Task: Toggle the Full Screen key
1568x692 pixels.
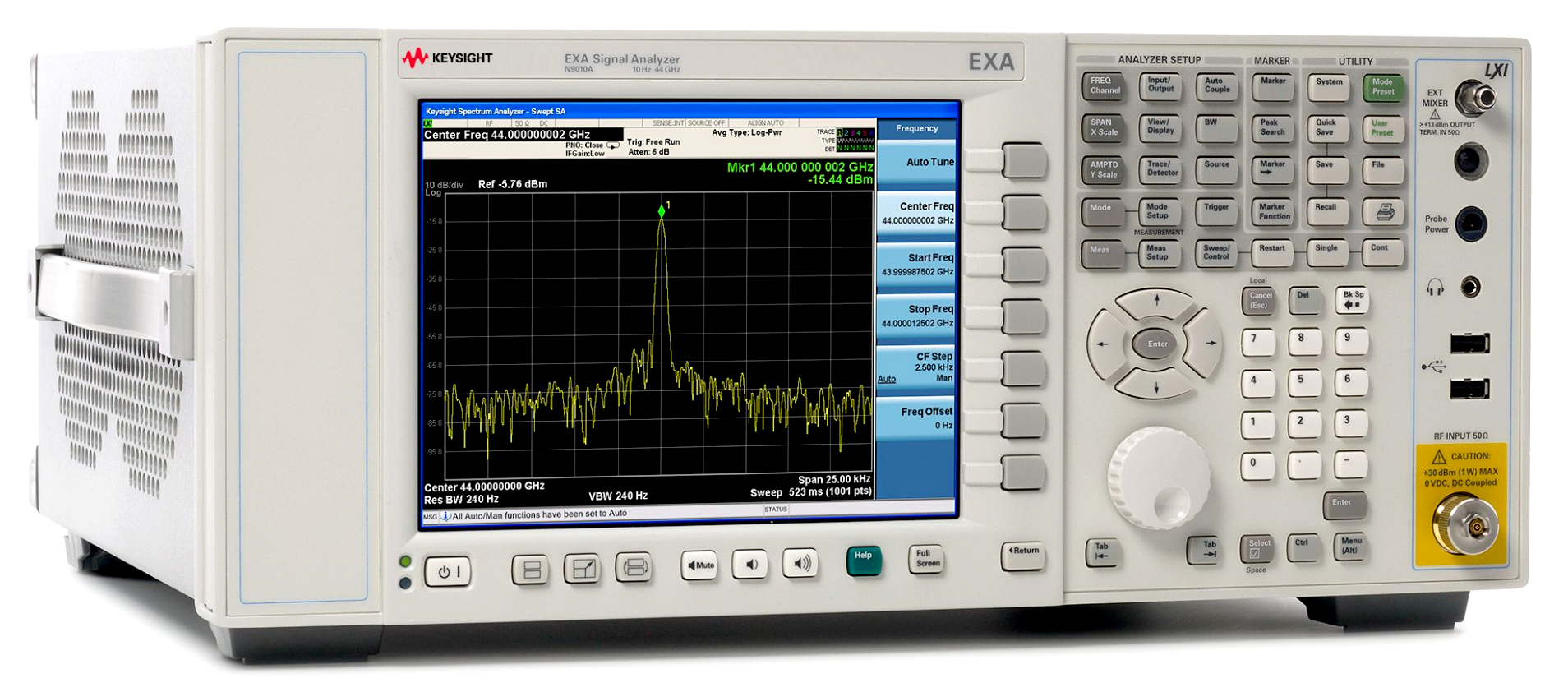Action: [x=927, y=559]
